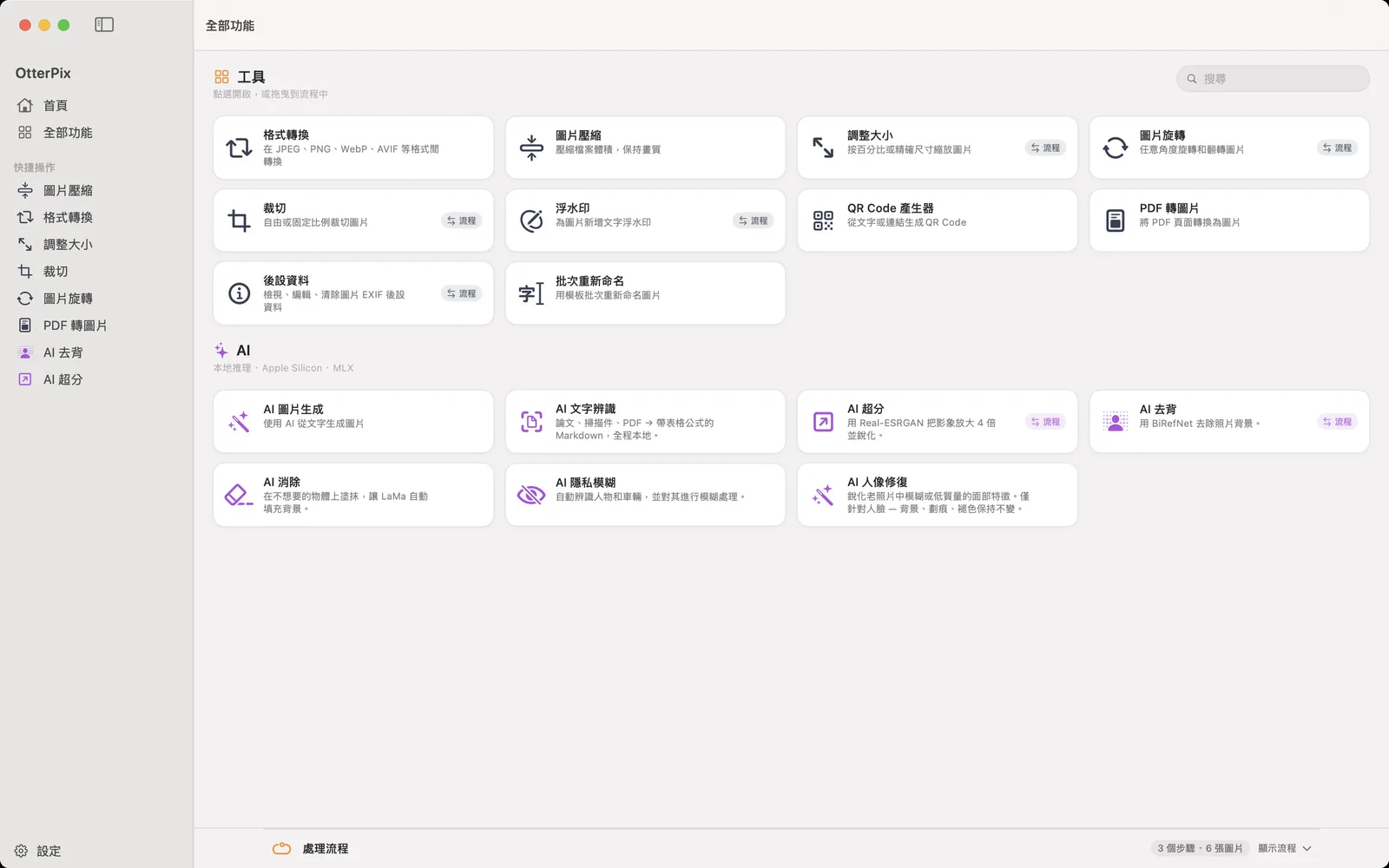
Task: Open 設定 settings gear
Action: (21, 851)
